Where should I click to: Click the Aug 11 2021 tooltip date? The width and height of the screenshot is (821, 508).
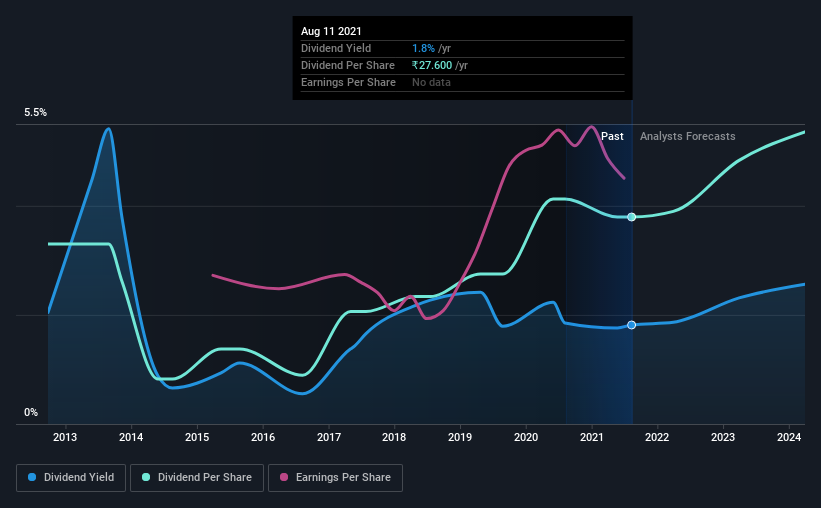point(331,31)
